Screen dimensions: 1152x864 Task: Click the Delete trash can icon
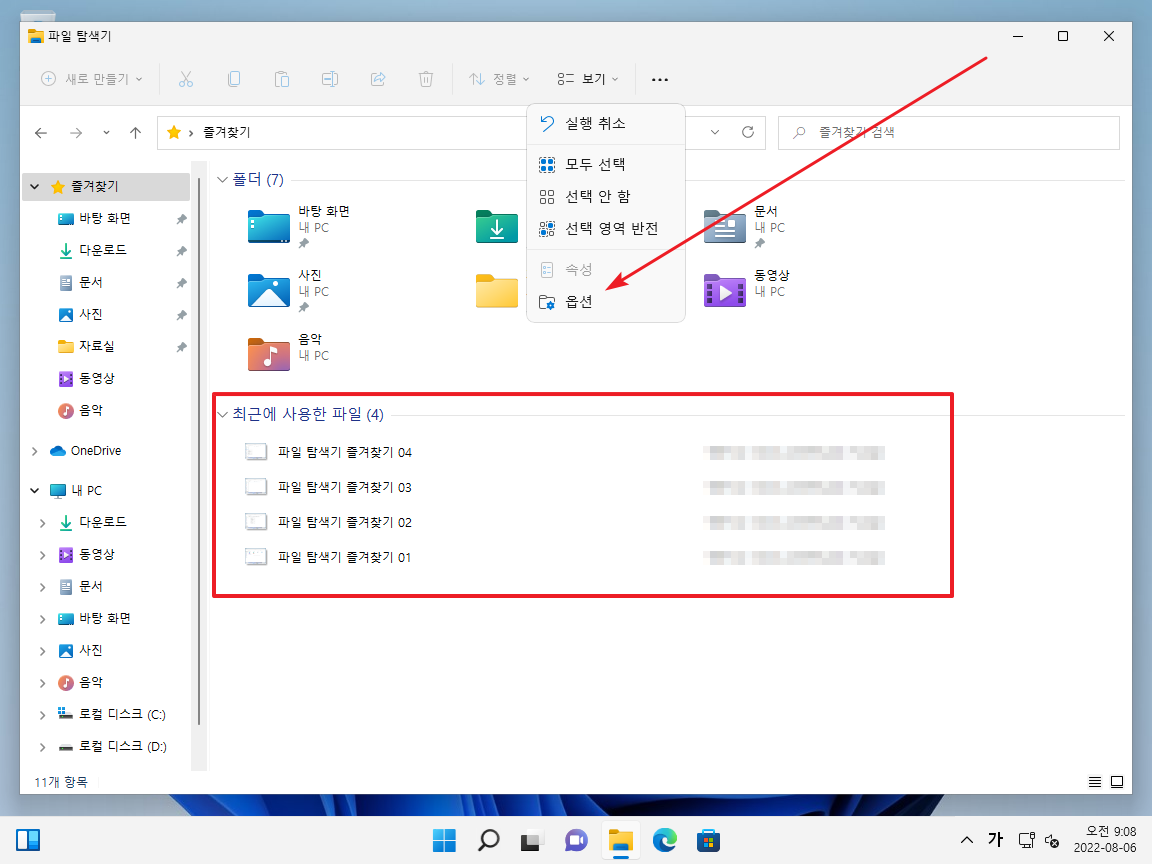point(425,79)
